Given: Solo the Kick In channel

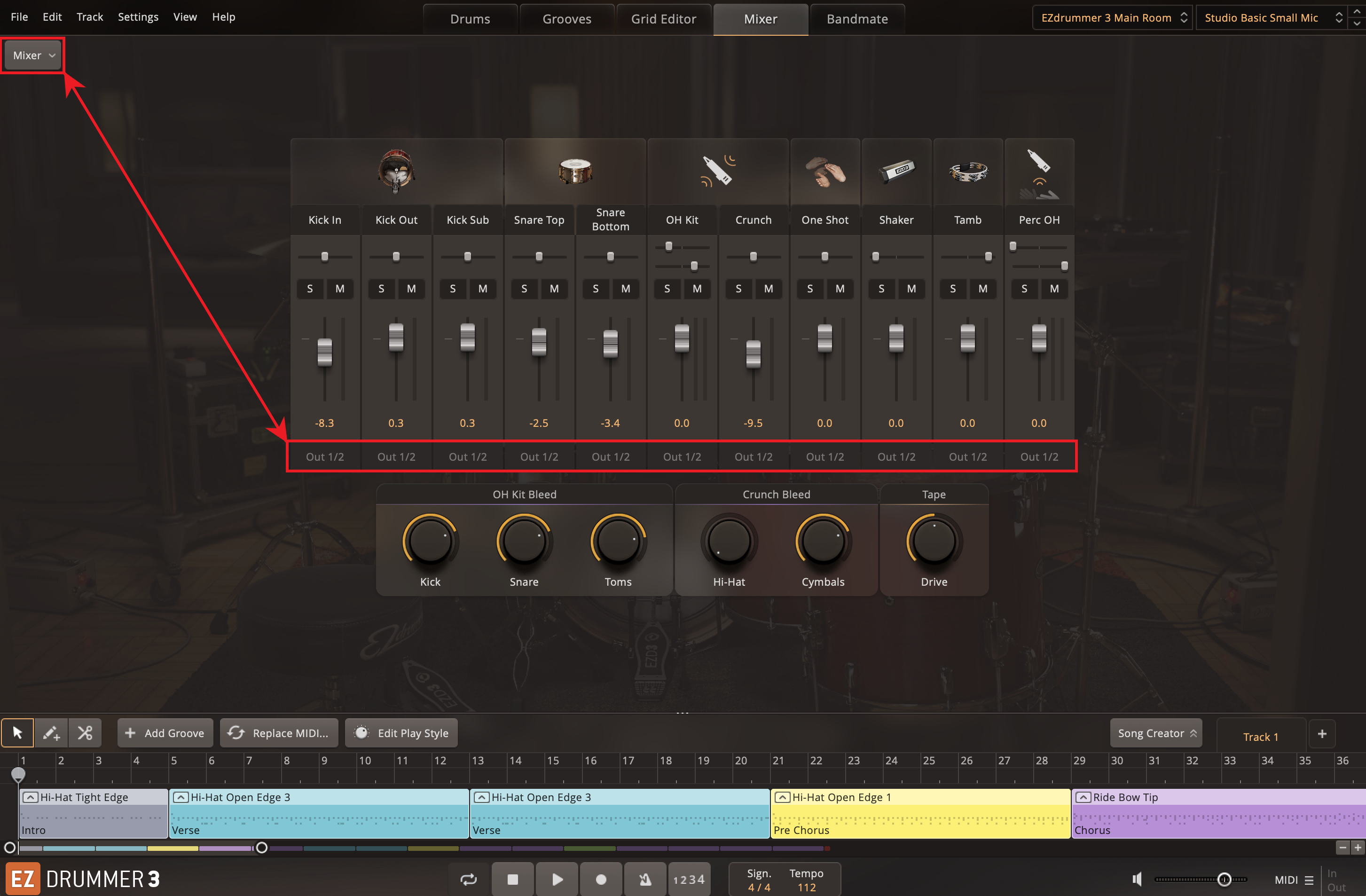Looking at the screenshot, I should [x=310, y=289].
